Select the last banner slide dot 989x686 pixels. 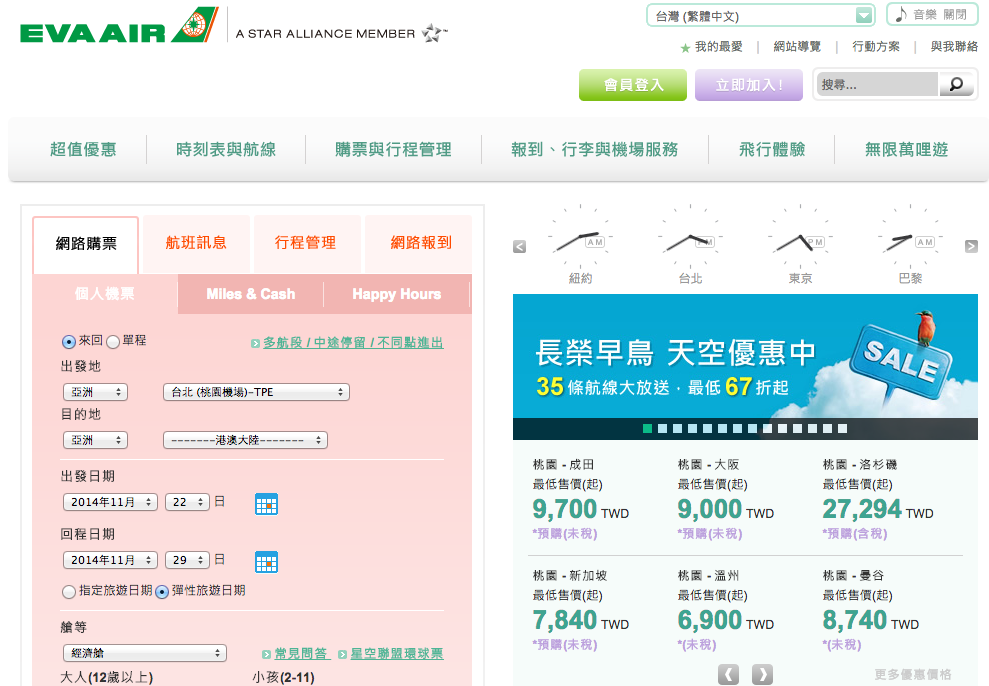[x=843, y=429]
